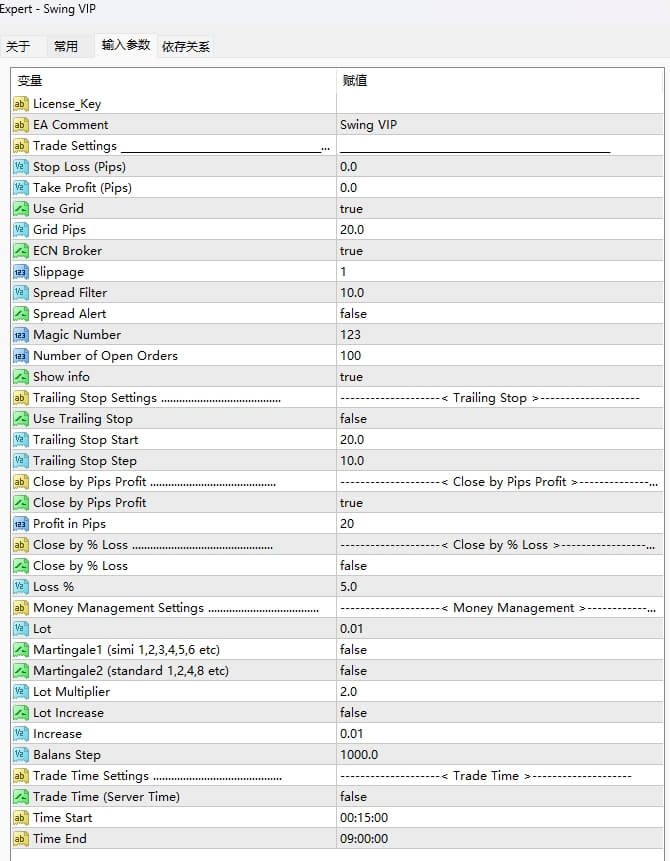This screenshot has width=670, height=861.
Task: Select the Grid Pips value field 20.0
Action: click(x=352, y=230)
